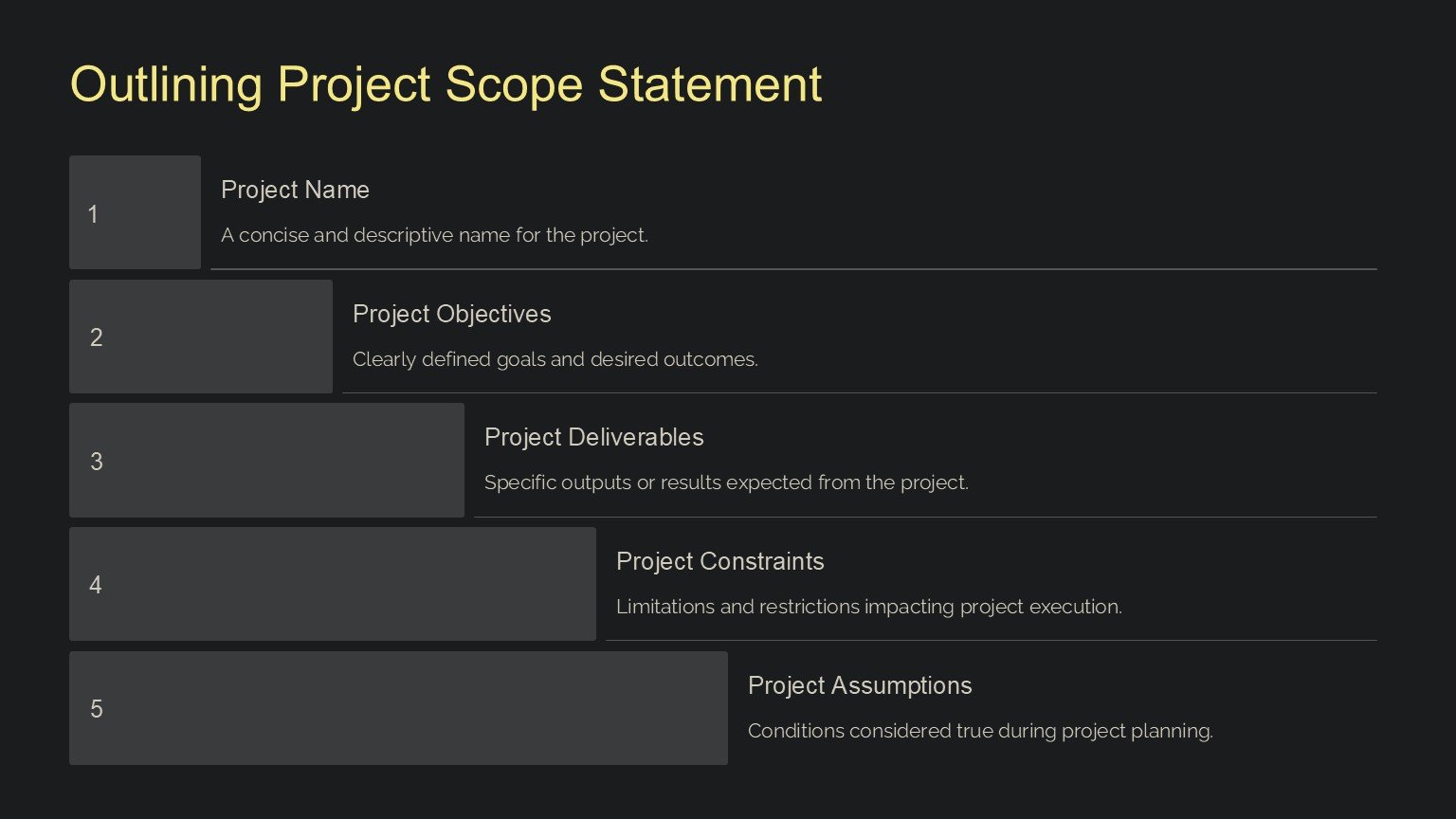Select the numbered block labeled 2
The height and width of the screenshot is (819, 1456).
tap(200, 337)
